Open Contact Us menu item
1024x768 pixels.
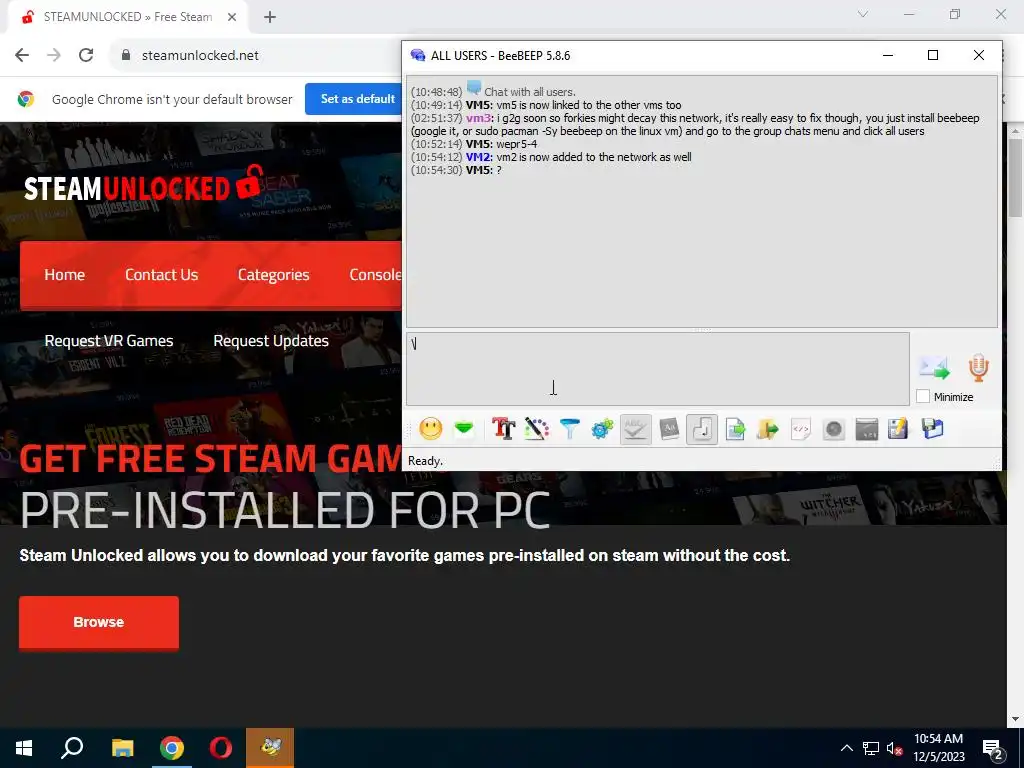(x=161, y=275)
